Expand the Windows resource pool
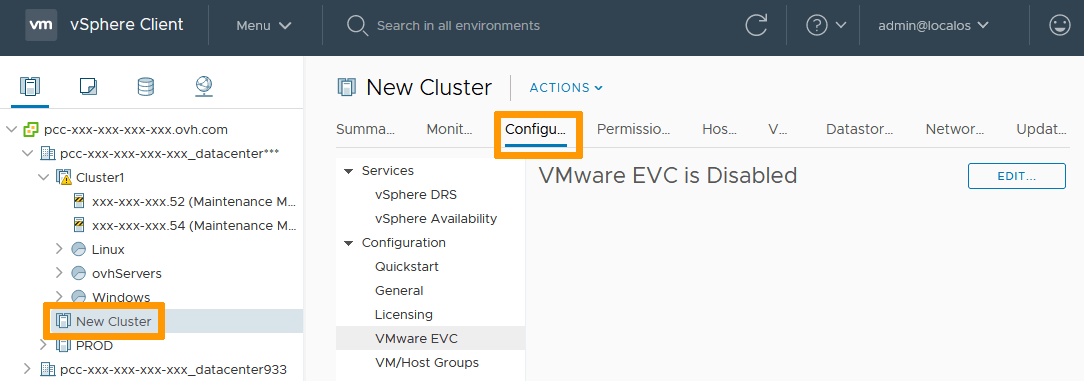The width and height of the screenshot is (1084, 381). [59, 296]
